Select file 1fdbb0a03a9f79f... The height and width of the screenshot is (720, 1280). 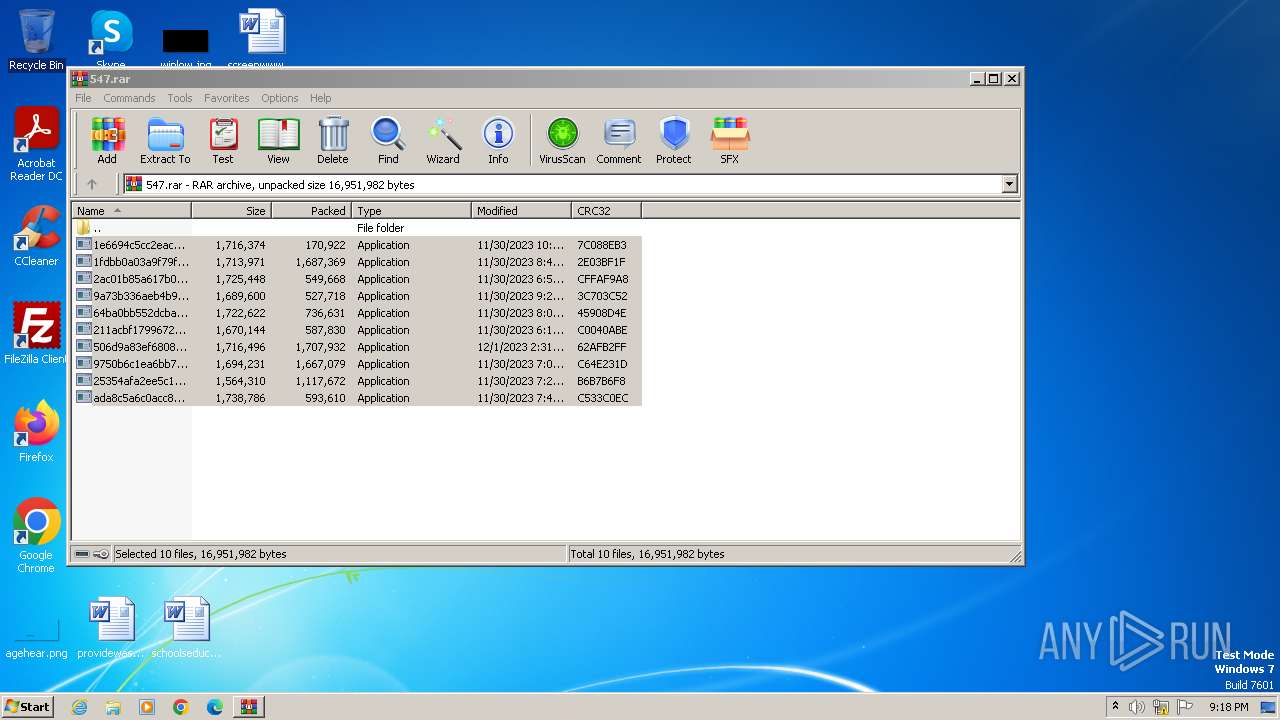(357, 262)
